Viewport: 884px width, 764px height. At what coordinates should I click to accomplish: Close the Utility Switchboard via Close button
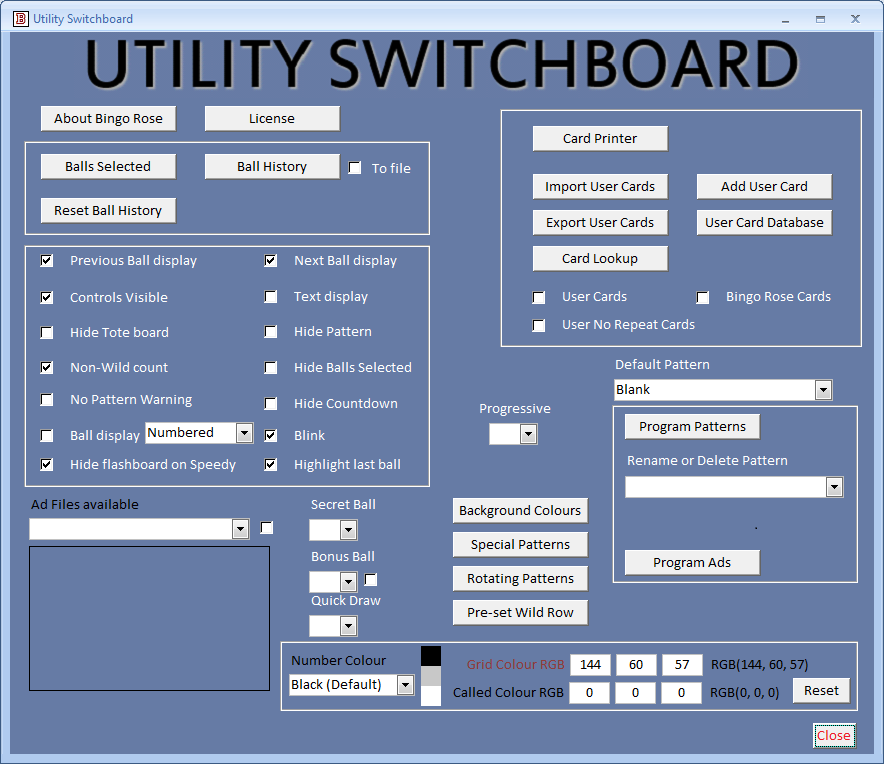point(834,736)
